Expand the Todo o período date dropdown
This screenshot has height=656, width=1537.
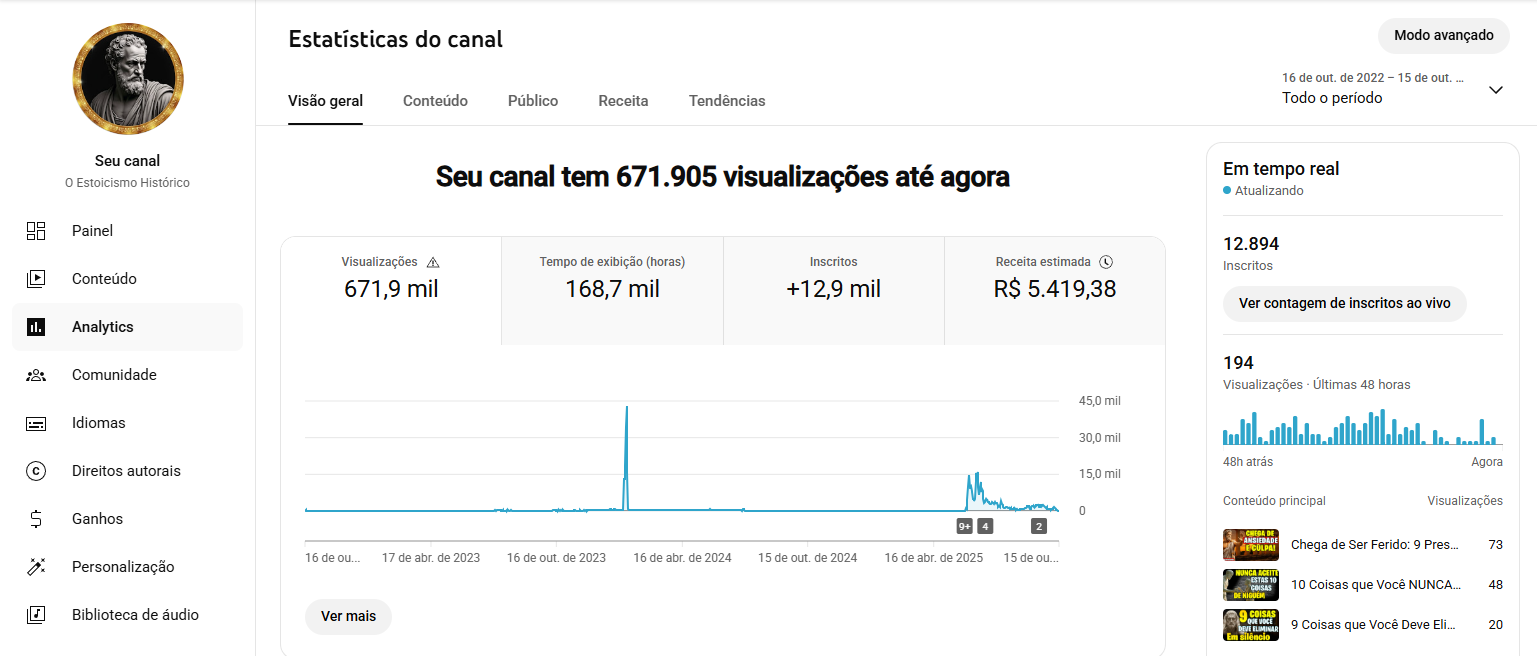[x=1495, y=90]
